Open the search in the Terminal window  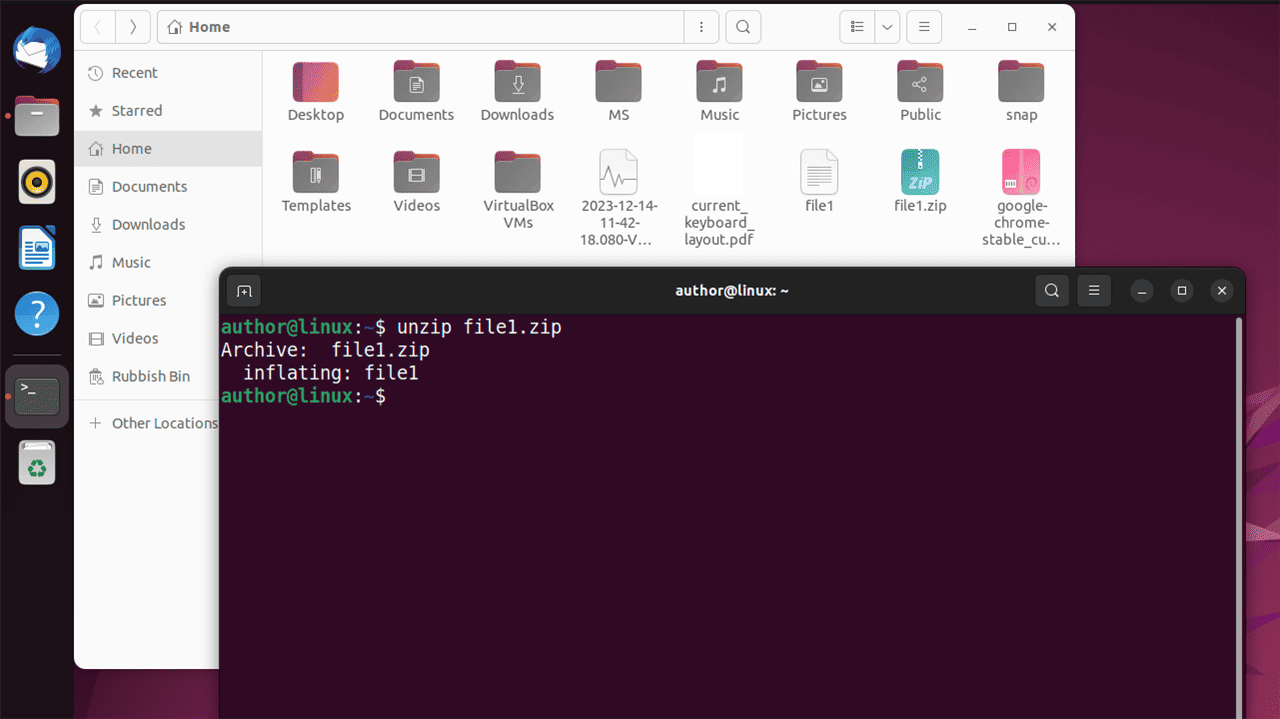(x=1051, y=290)
